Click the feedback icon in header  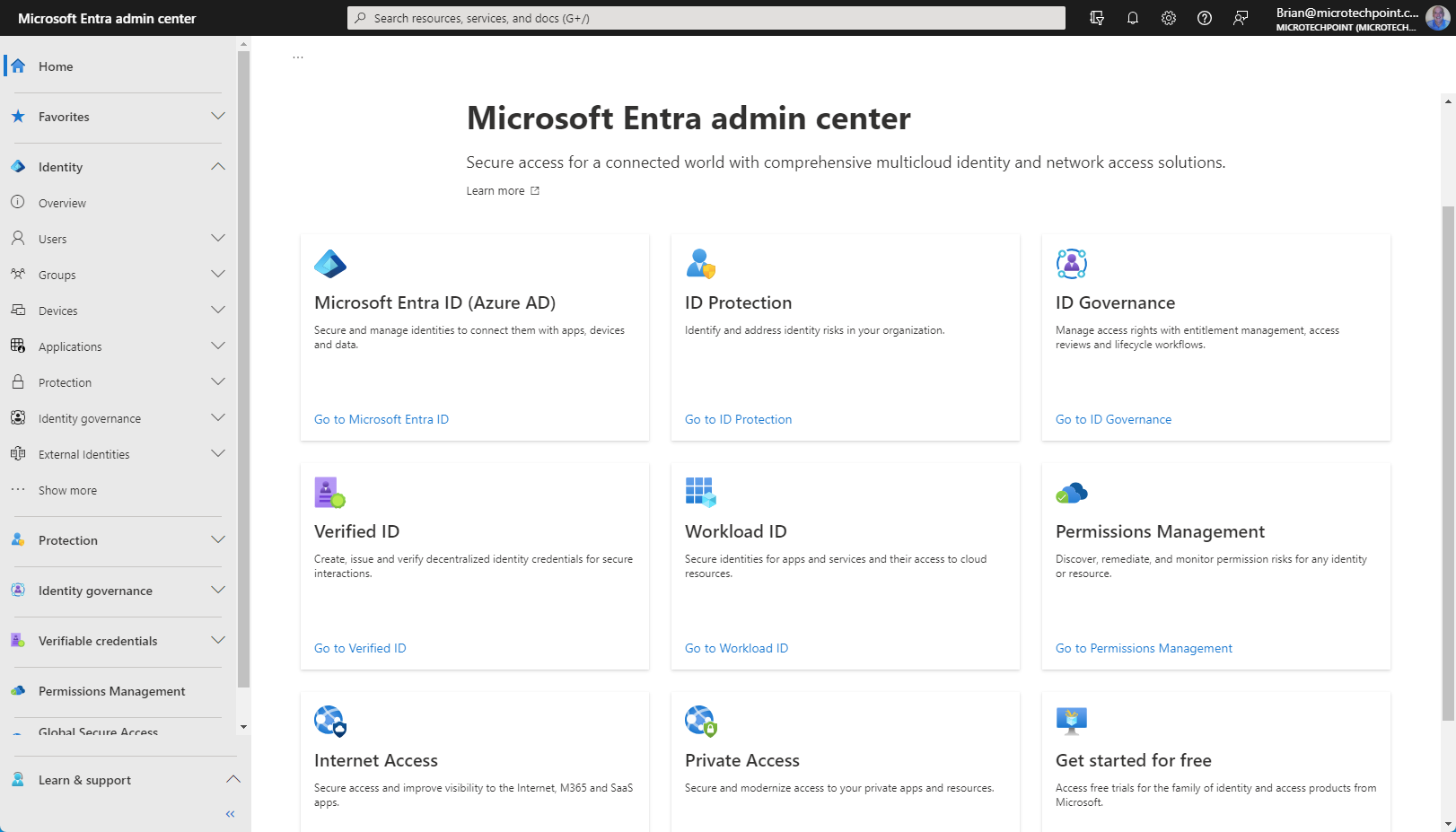[x=1241, y=18]
